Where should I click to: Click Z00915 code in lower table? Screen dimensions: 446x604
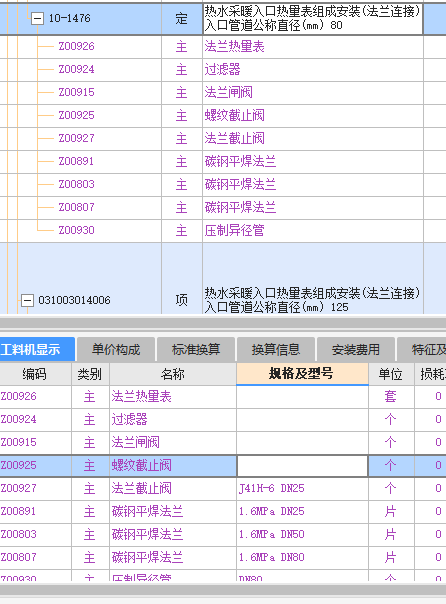point(18,442)
